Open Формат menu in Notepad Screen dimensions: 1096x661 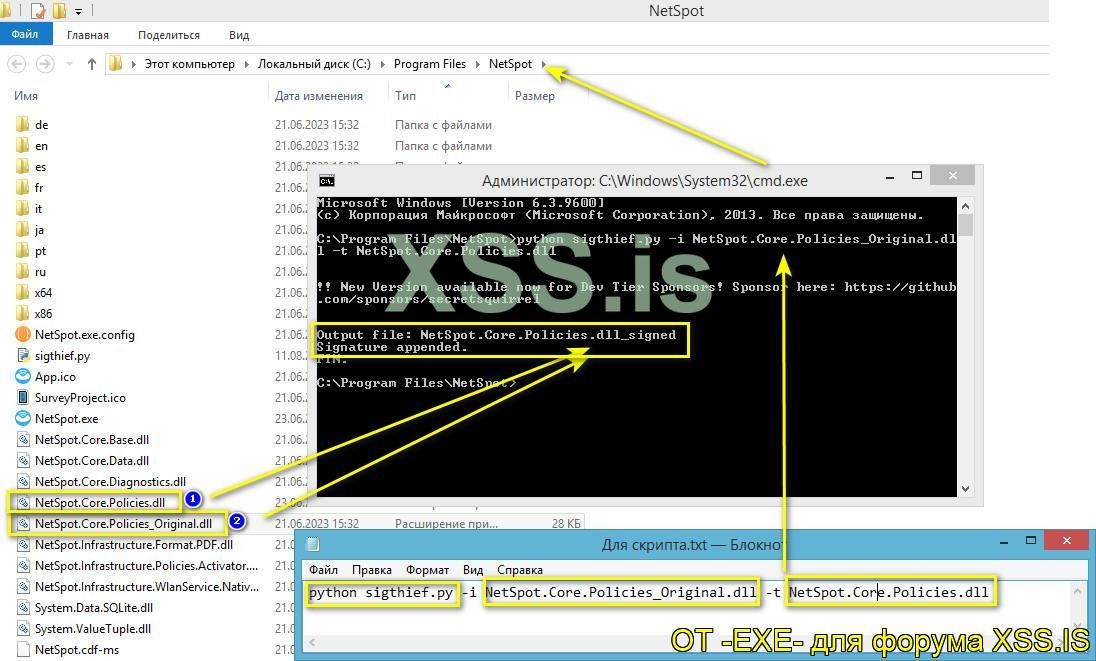427,569
